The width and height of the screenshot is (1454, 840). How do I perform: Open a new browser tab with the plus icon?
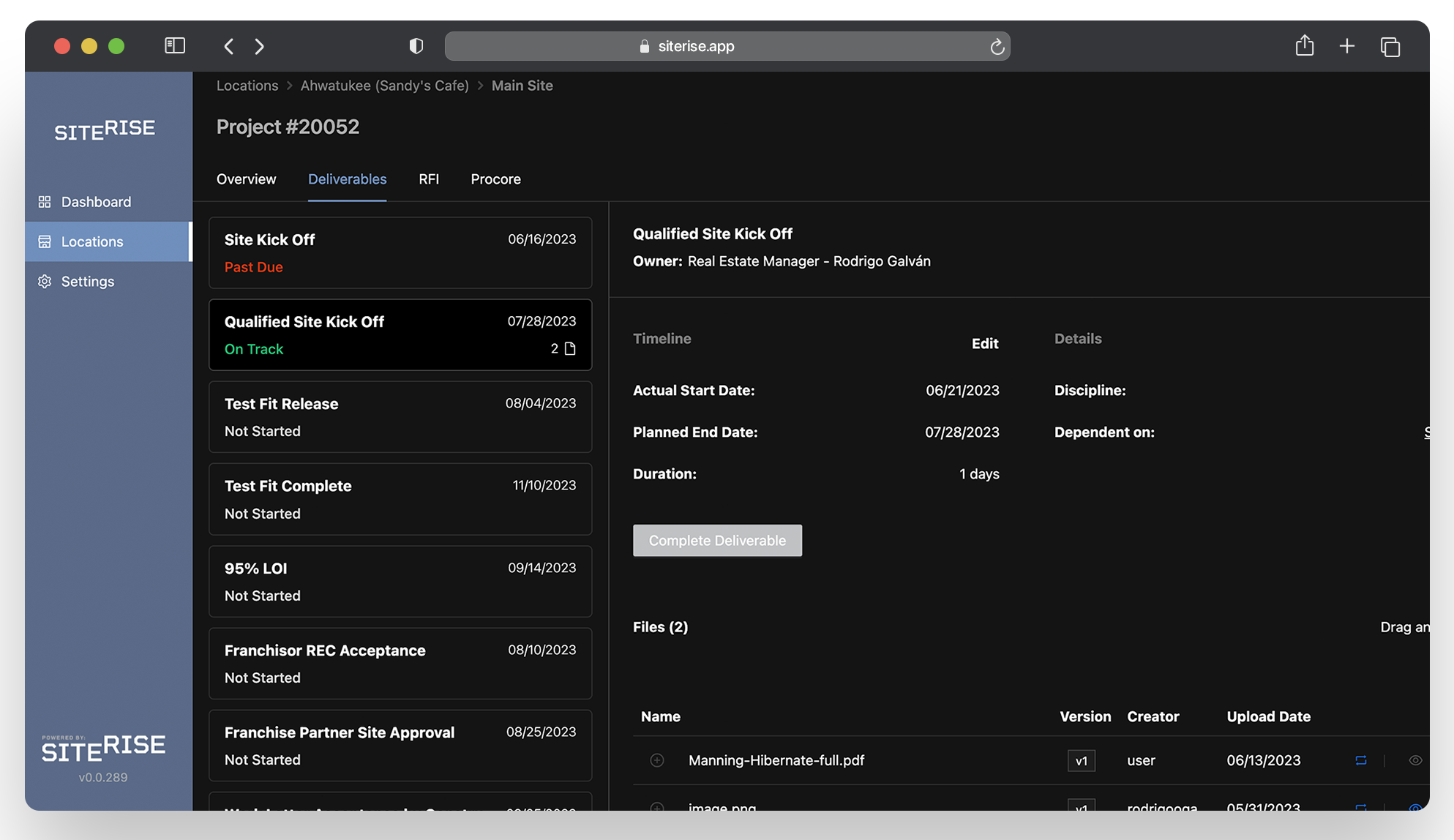[1347, 45]
